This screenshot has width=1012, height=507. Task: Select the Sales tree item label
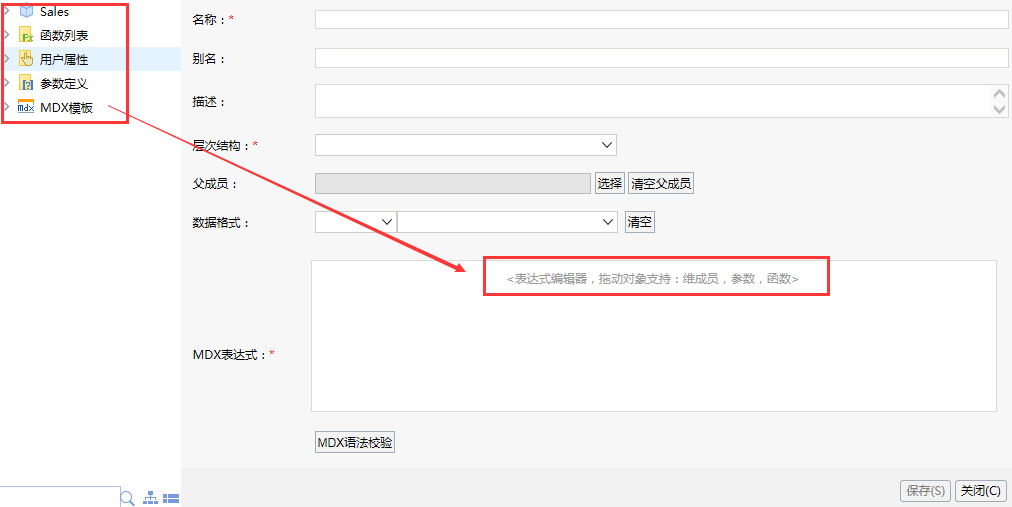[54, 11]
